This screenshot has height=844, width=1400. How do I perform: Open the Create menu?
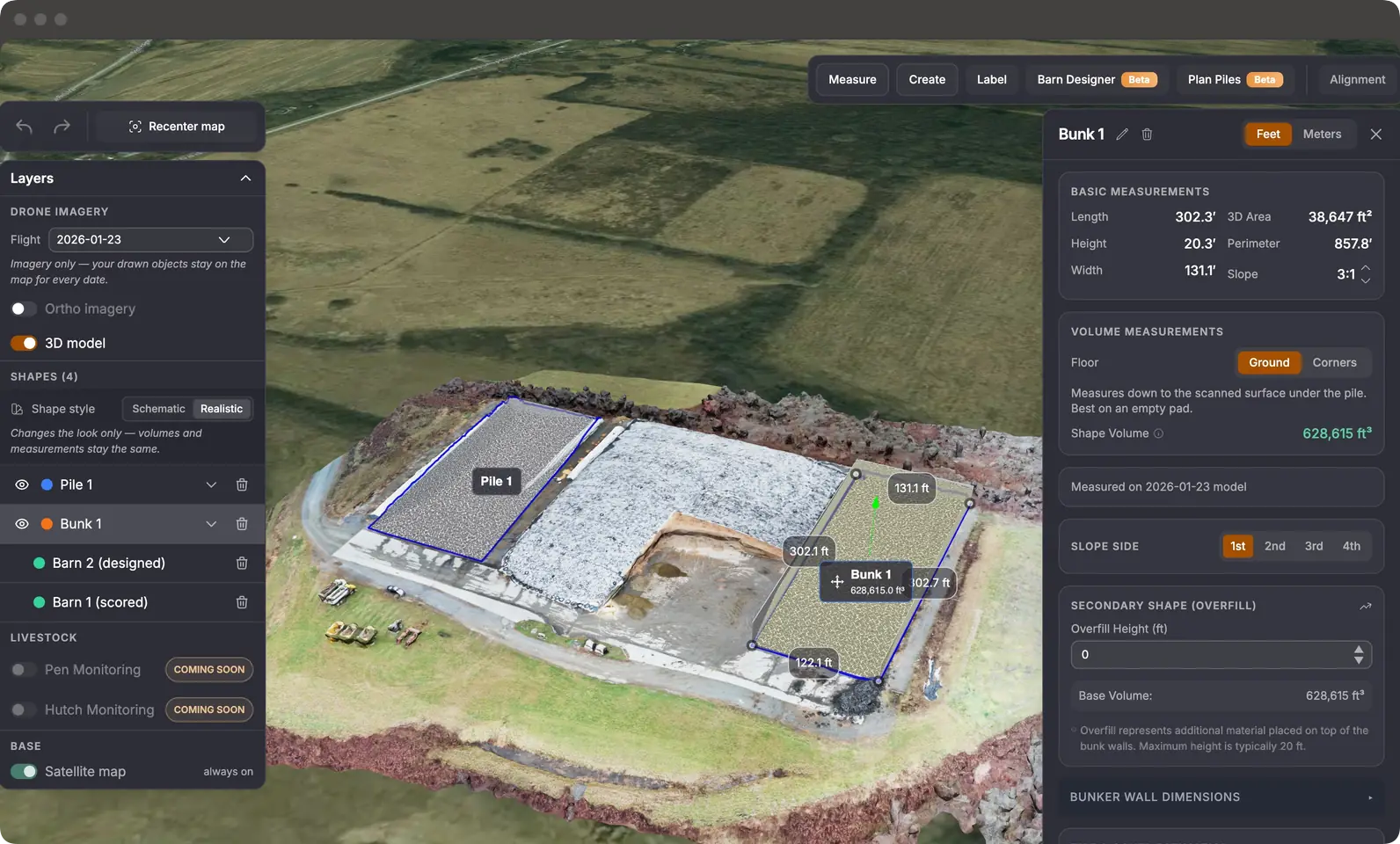point(927,79)
